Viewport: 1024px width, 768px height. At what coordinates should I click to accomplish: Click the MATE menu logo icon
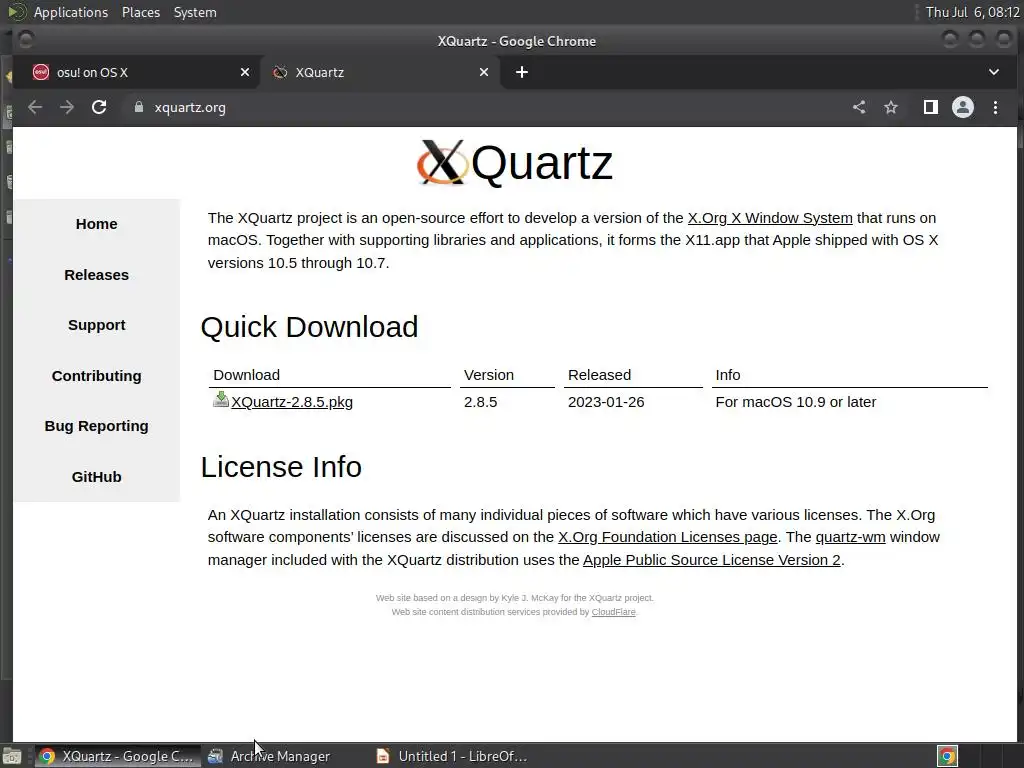click(17, 12)
